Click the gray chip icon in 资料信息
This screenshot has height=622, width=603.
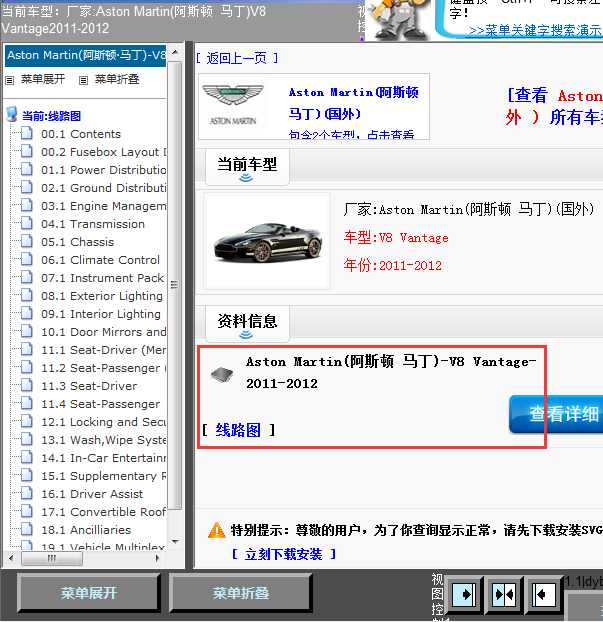222,374
